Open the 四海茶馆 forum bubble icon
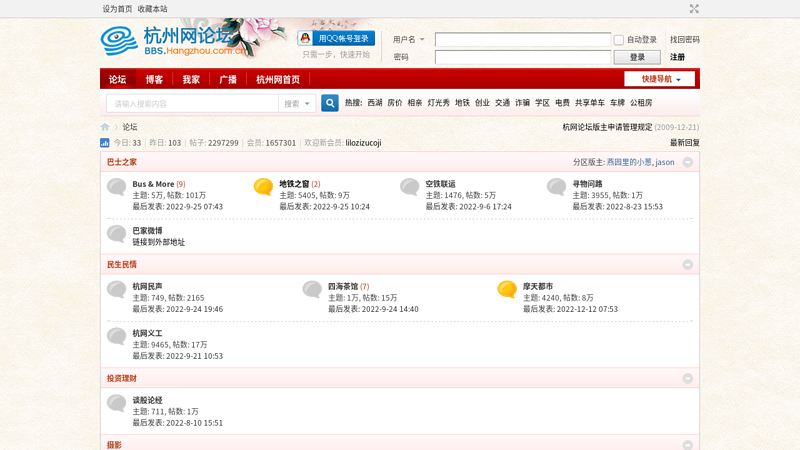800x450 pixels. click(312, 290)
